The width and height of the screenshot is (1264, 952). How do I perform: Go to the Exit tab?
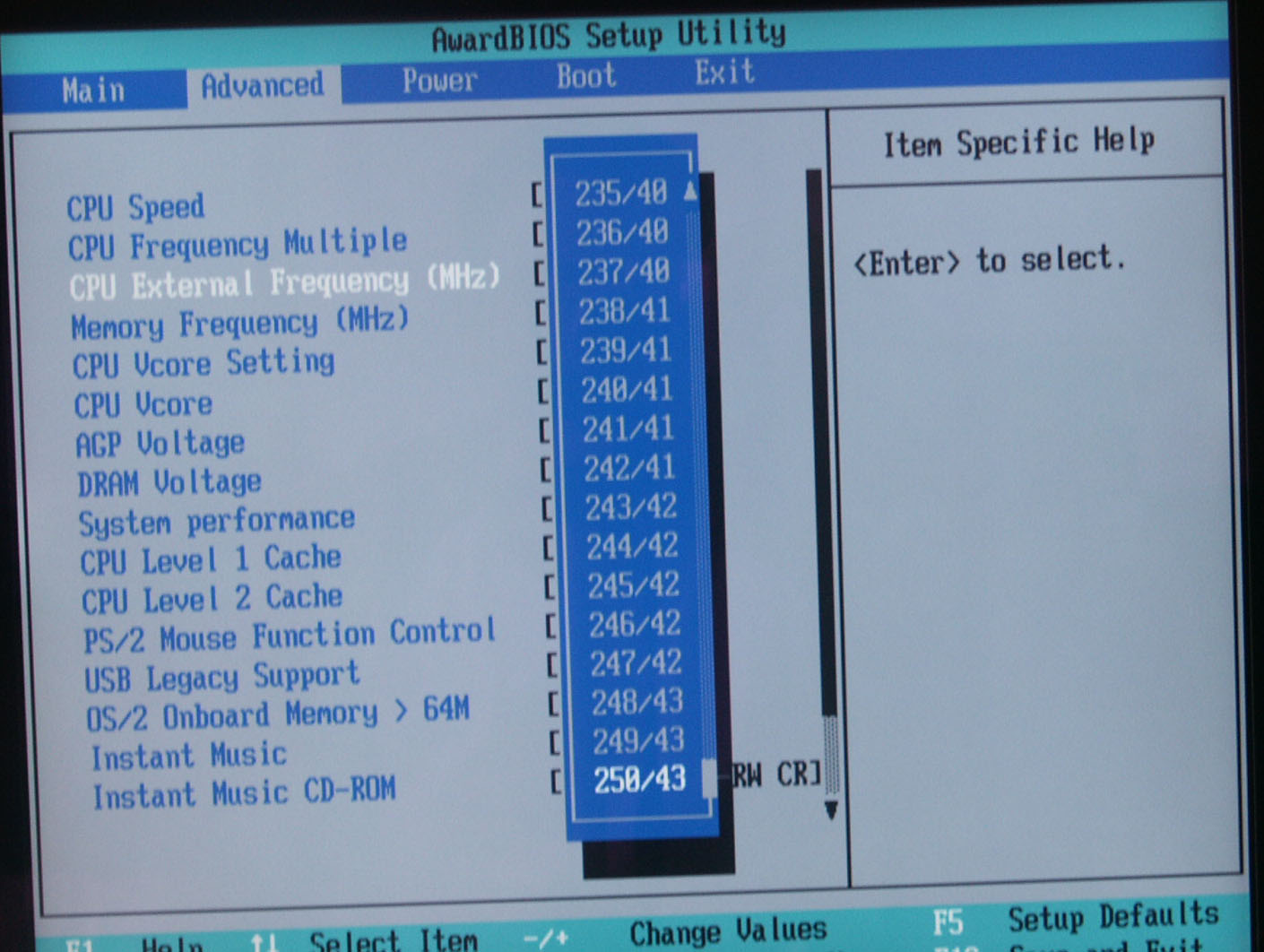pyautogui.click(x=724, y=72)
